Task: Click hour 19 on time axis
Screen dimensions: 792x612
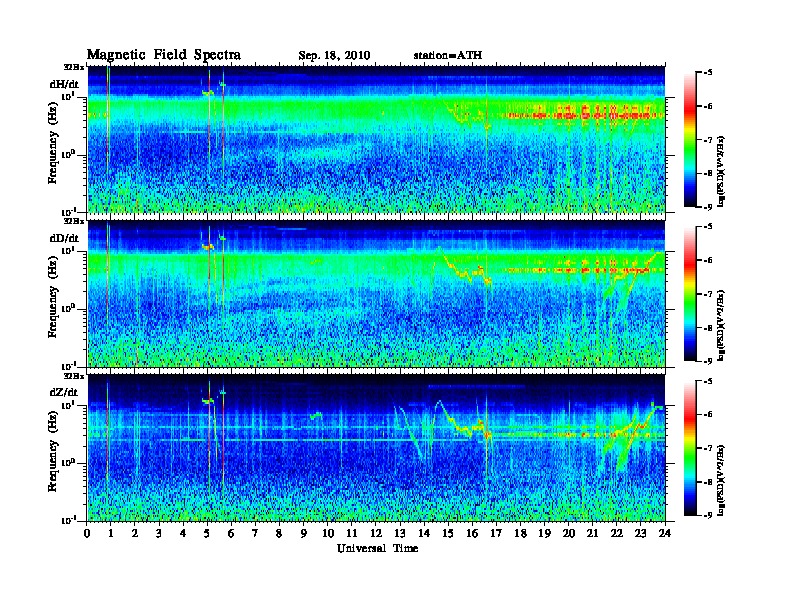Action: (544, 534)
